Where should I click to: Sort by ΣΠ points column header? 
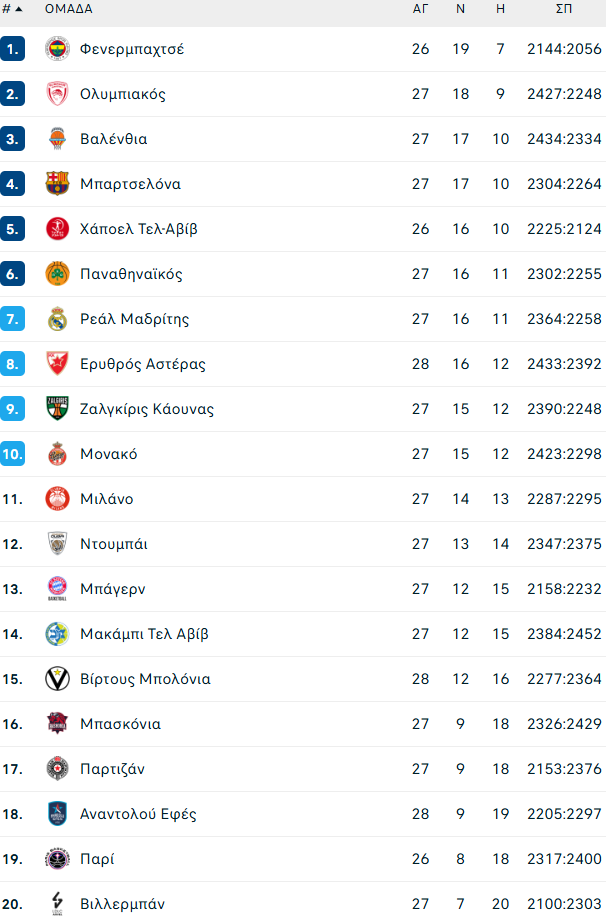coord(564,9)
